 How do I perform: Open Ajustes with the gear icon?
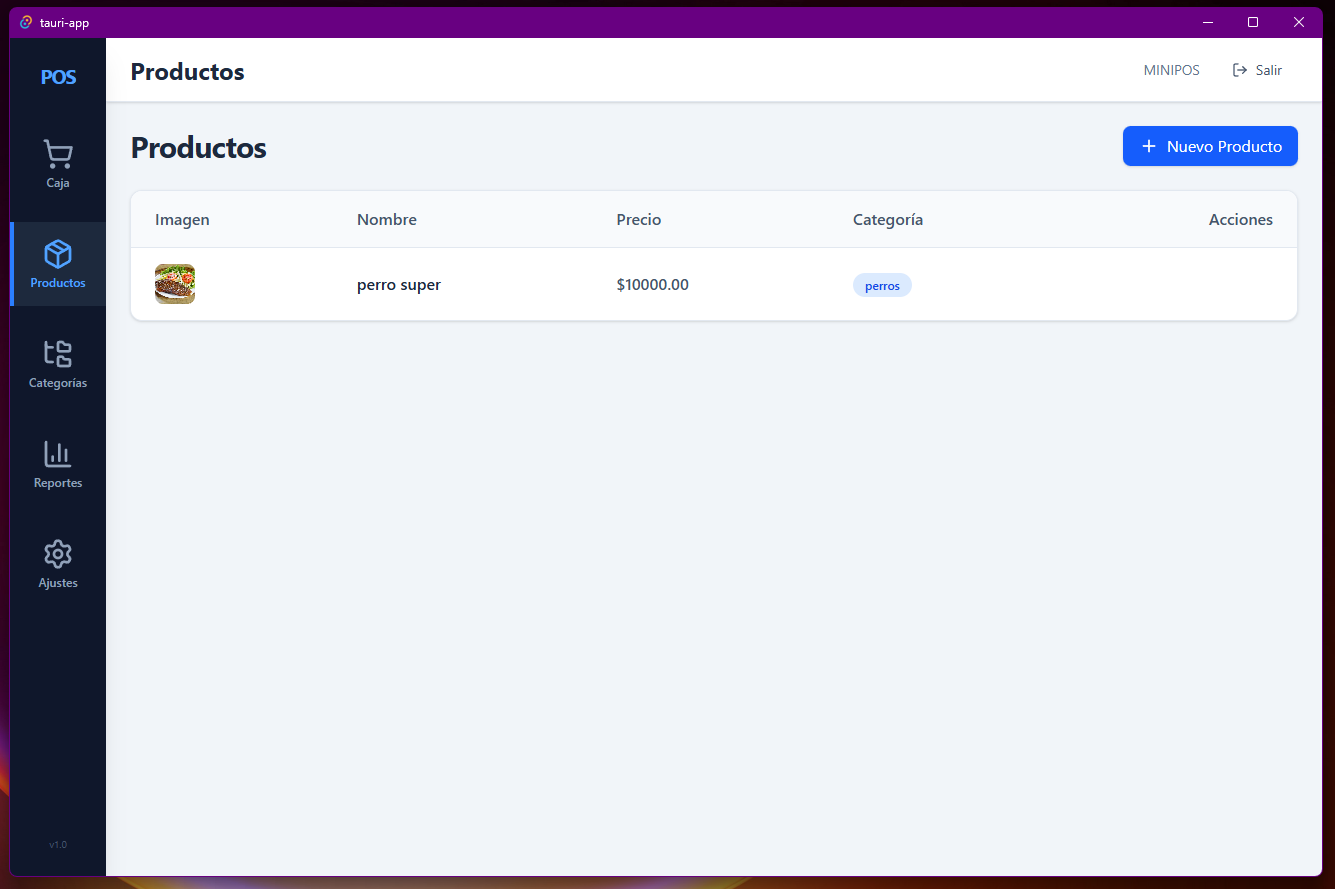(58, 554)
